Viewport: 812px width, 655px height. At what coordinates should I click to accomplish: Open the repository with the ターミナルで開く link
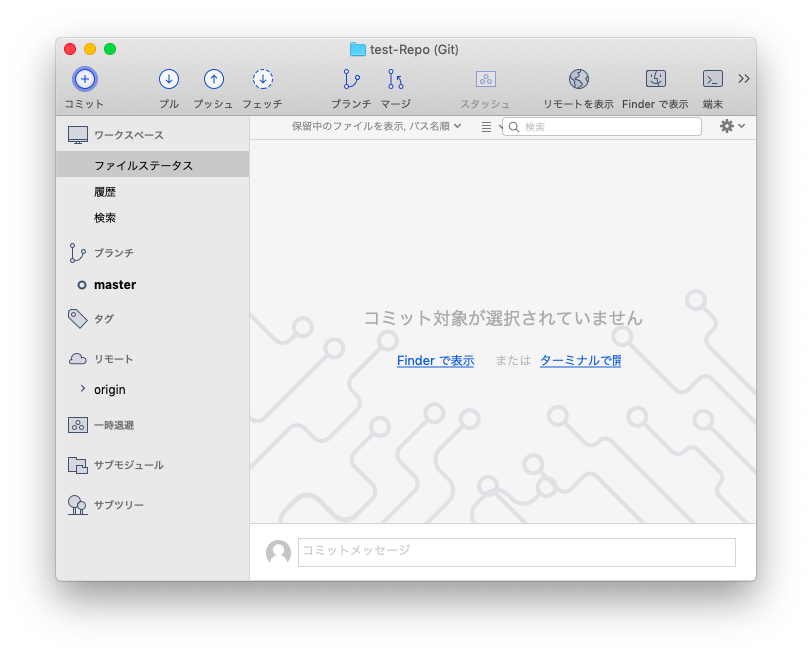point(580,361)
